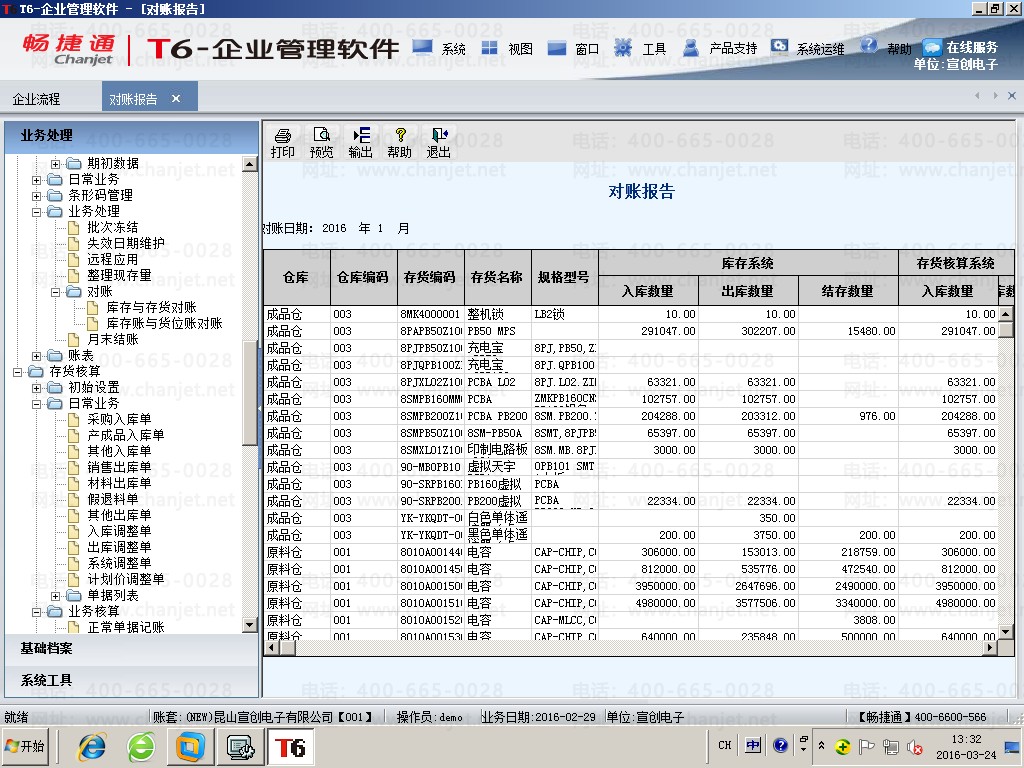Switch to the 企业流程 tab

pos(37,99)
